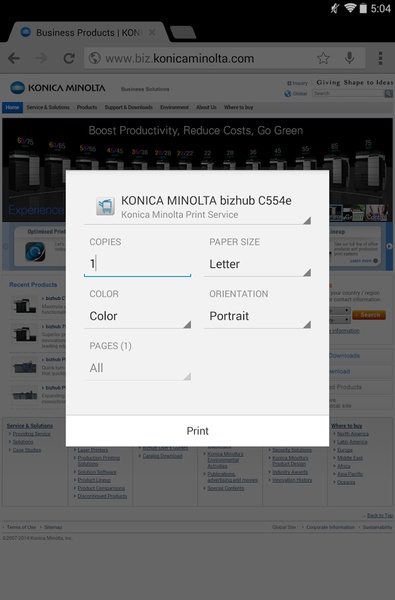Click the orange Search button
The width and height of the screenshot is (395, 600).
(369, 315)
